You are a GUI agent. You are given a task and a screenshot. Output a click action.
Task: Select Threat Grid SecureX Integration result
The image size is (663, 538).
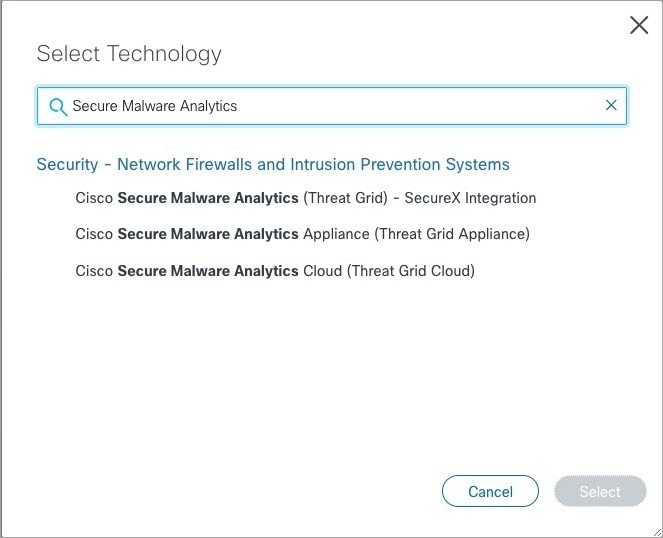pyautogui.click(x=306, y=198)
